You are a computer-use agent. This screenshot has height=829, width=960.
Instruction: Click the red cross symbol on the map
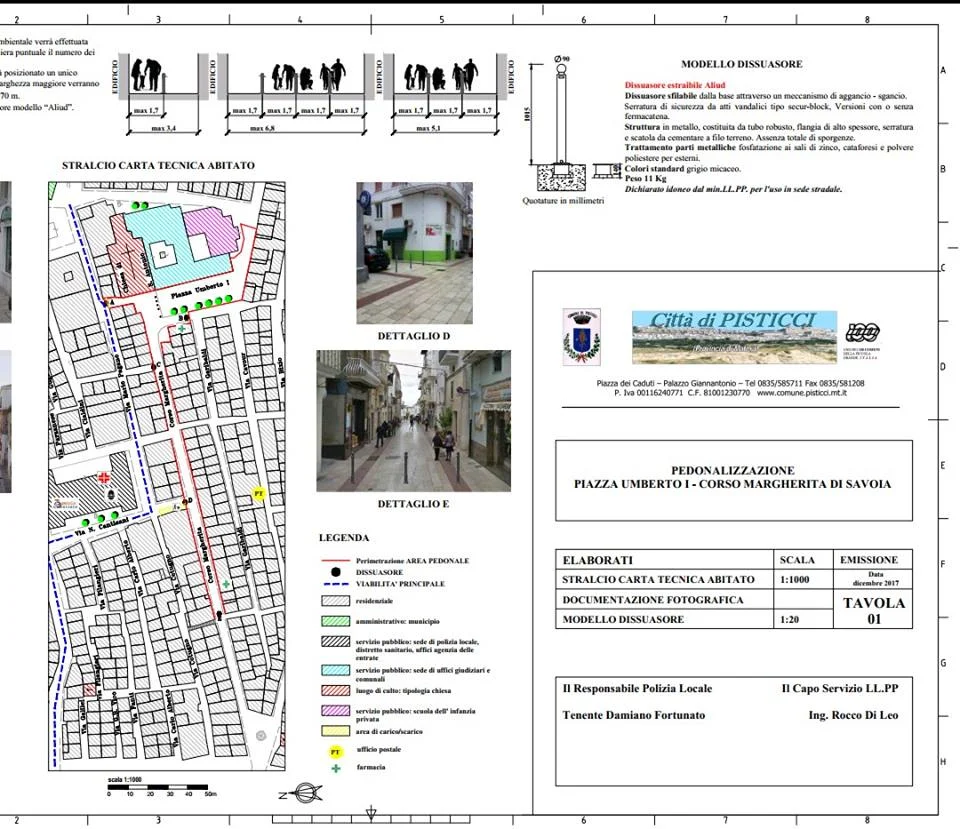tap(105, 477)
